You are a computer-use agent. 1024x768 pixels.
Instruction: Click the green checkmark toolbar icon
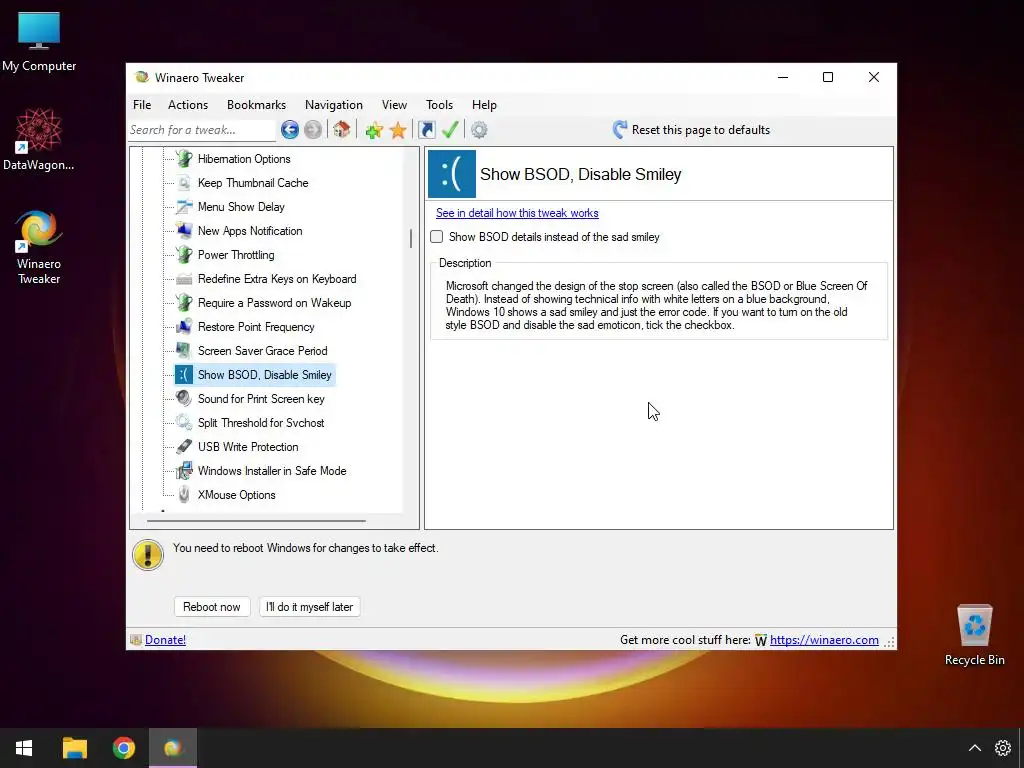point(450,130)
